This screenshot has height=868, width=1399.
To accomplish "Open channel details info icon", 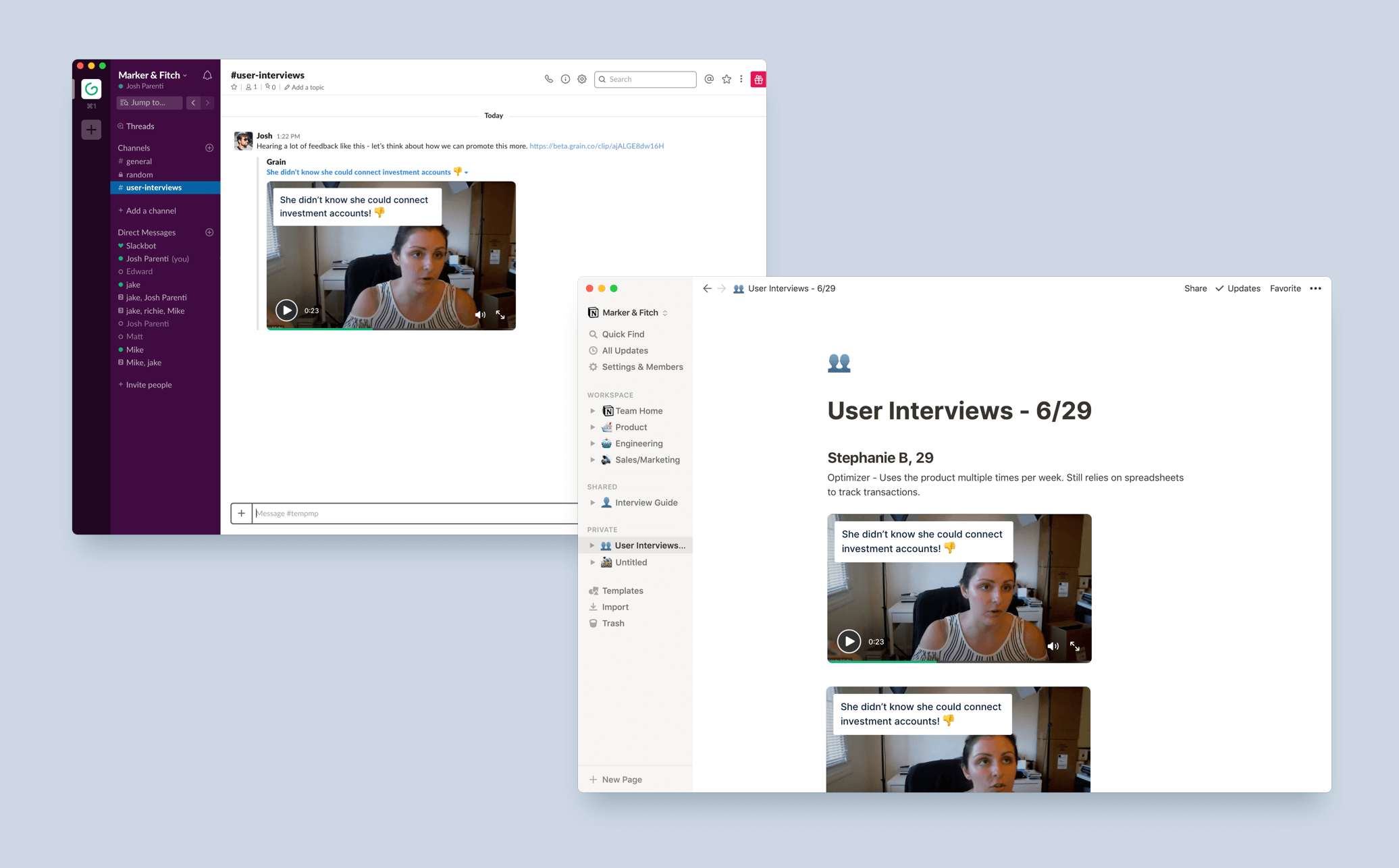I will pos(565,79).
